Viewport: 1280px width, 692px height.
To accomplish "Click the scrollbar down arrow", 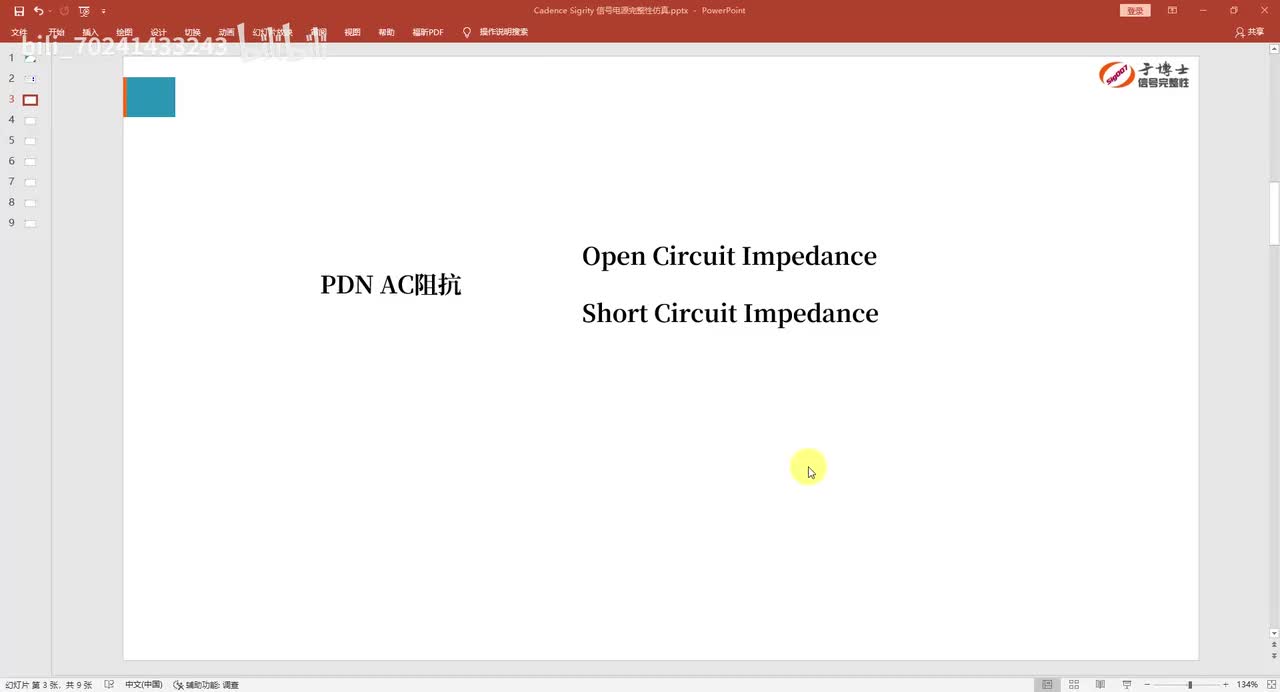I will click(x=1274, y=633).
